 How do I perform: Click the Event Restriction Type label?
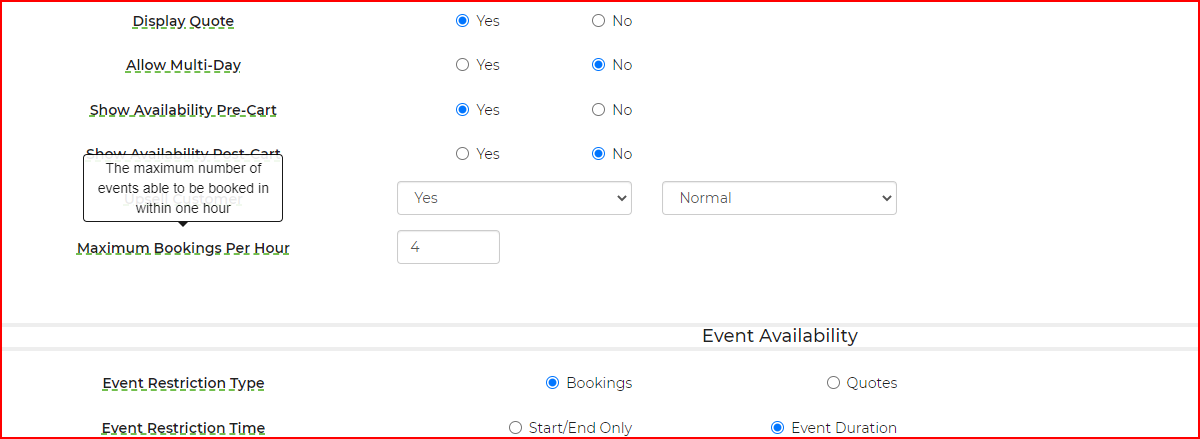tap(183, 383)
